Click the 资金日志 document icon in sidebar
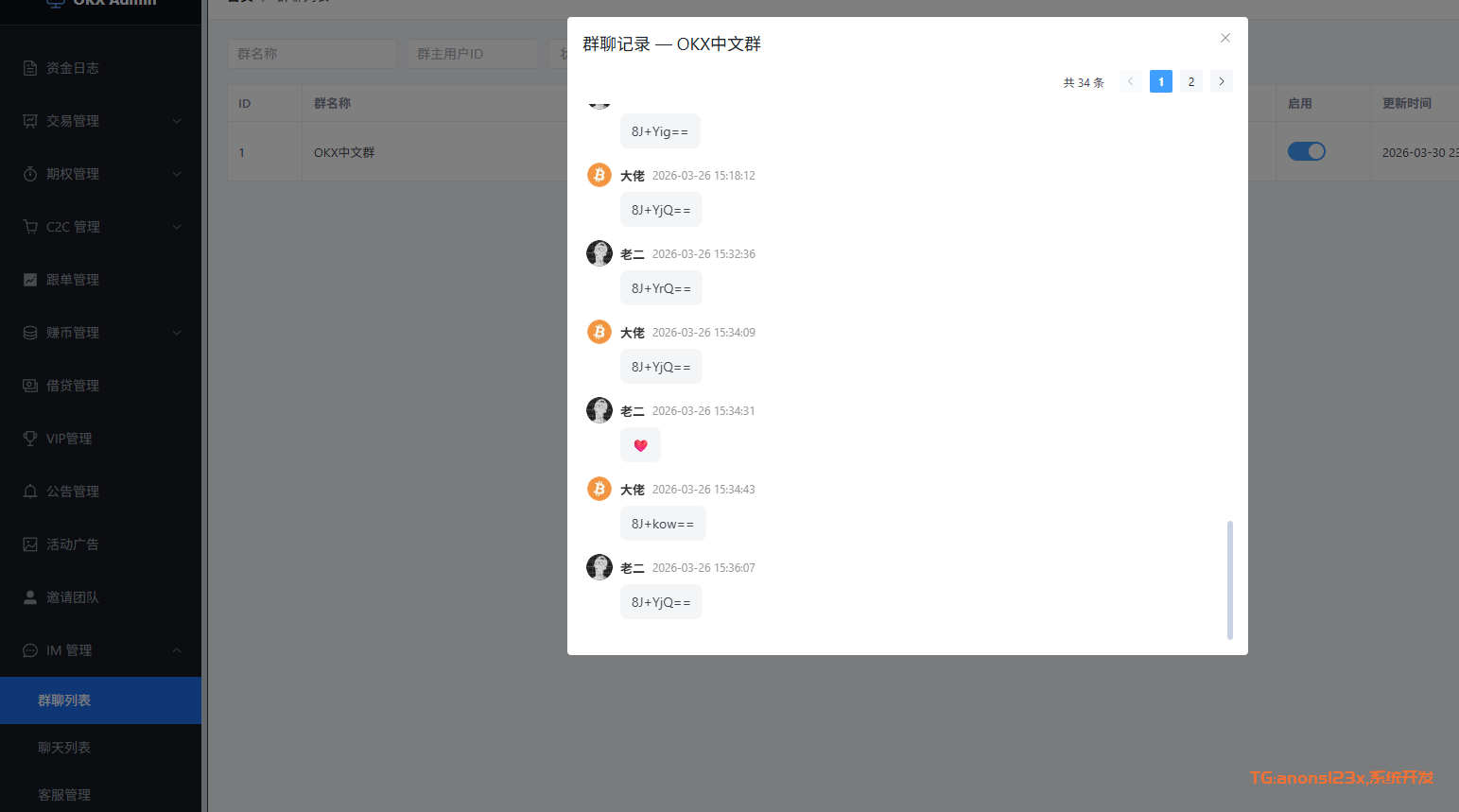1459x812 pixels. [x=30, y=68]
